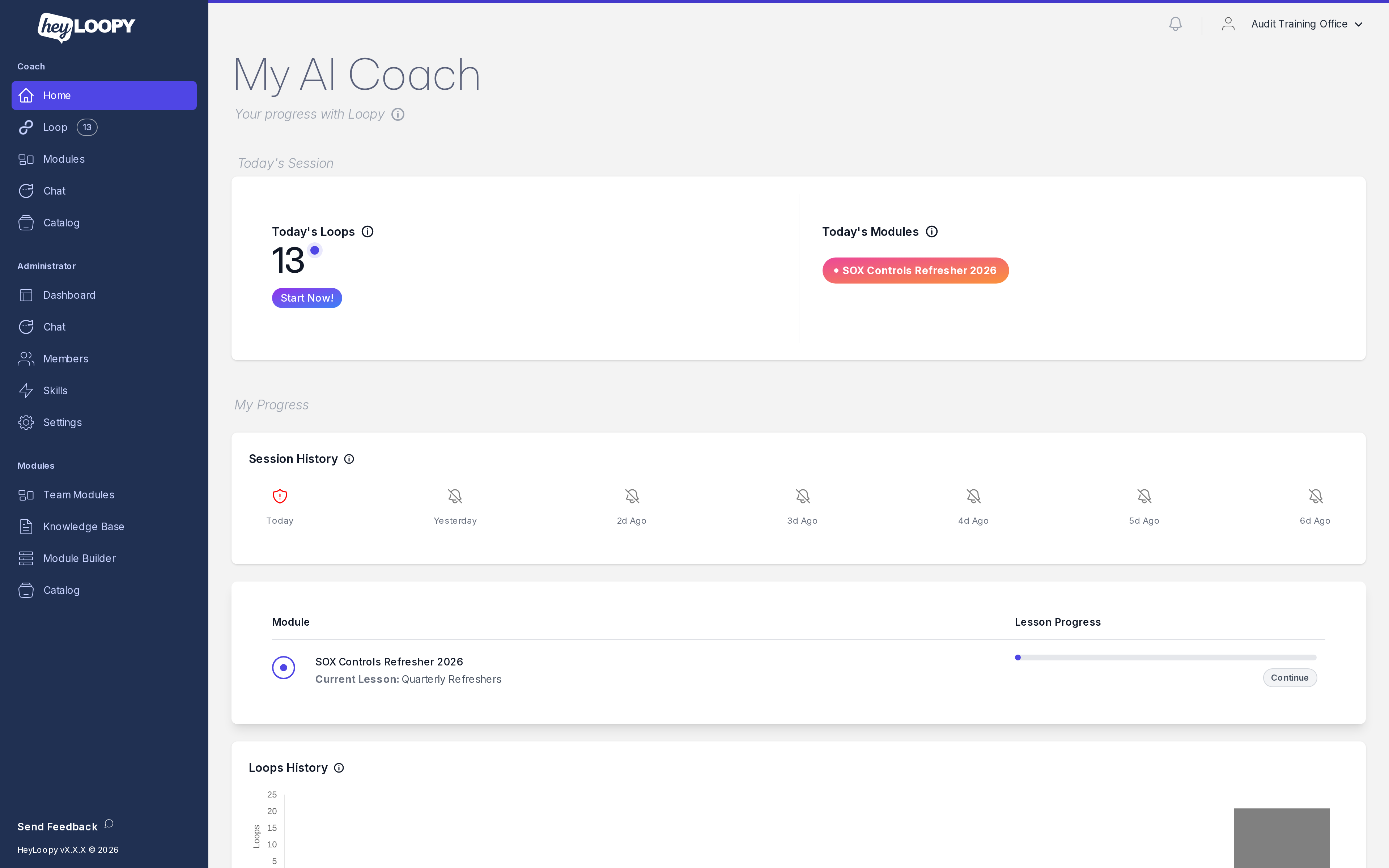Click the SOX Controls Refresher 2026 module name
Image resolution: width=1389 pixels, height=868 pixels.
389,662
